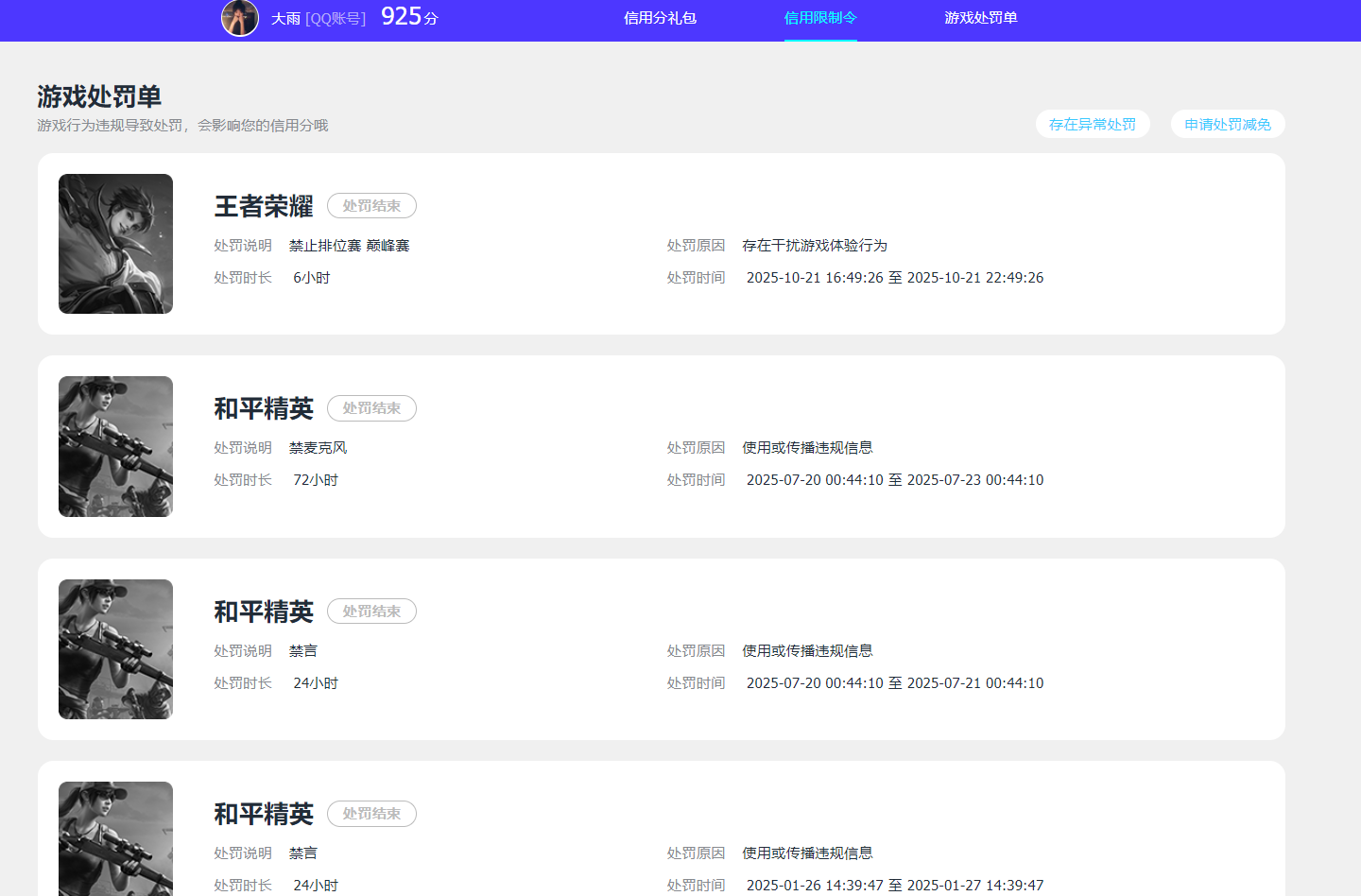Image resolution: width=1361 pixels, height=896 pixels.
Task: Switch to the 信用限制令 tab
Action: tap(820, 18)
